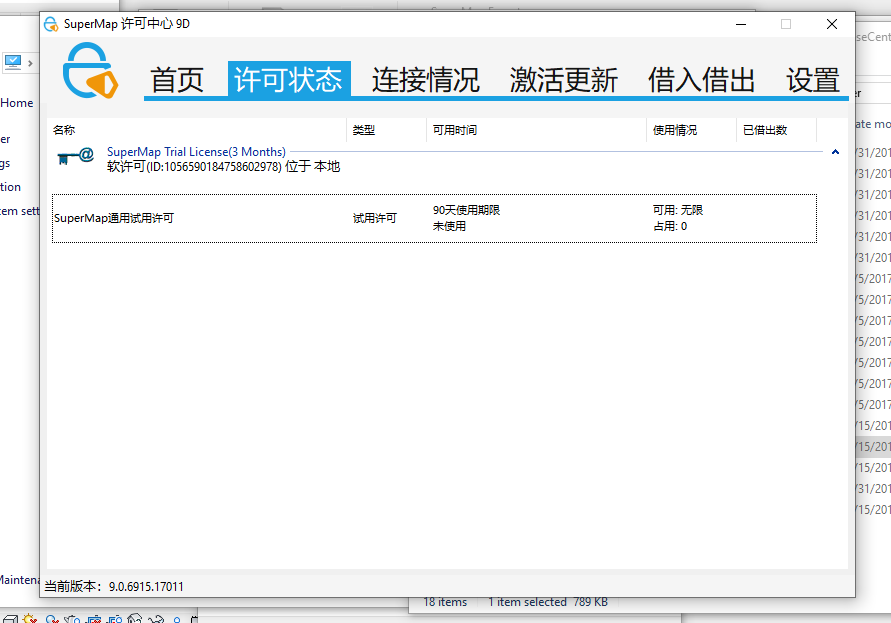Viewport: 891px width, 623px height.
Task: Minimize the SuperMap 许可中心 window
Action: pyautogui.click(x=741, y=24)
